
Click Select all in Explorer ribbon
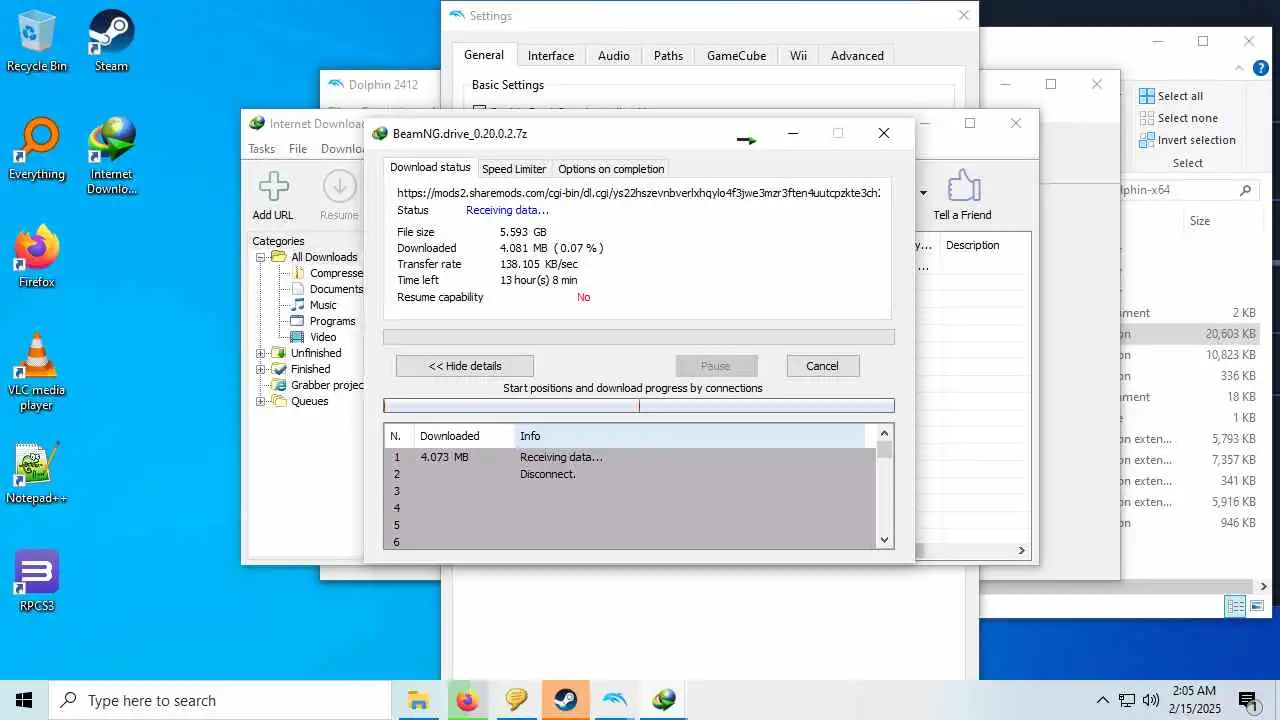(x=1171, y=96)
